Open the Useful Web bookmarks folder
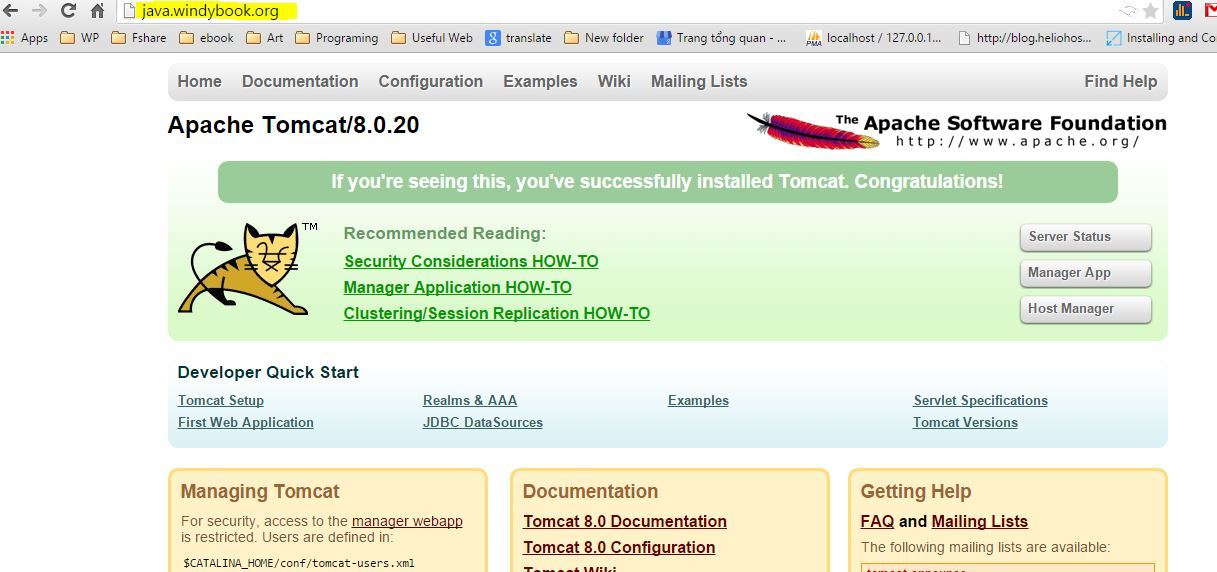 [431, 38]
